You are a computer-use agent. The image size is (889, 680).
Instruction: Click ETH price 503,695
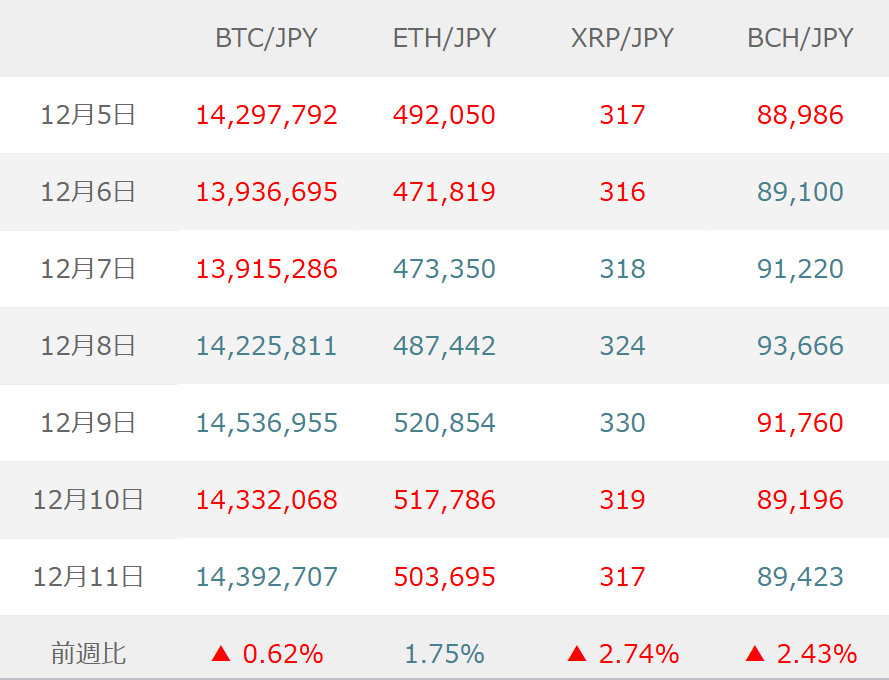(444, 577)
